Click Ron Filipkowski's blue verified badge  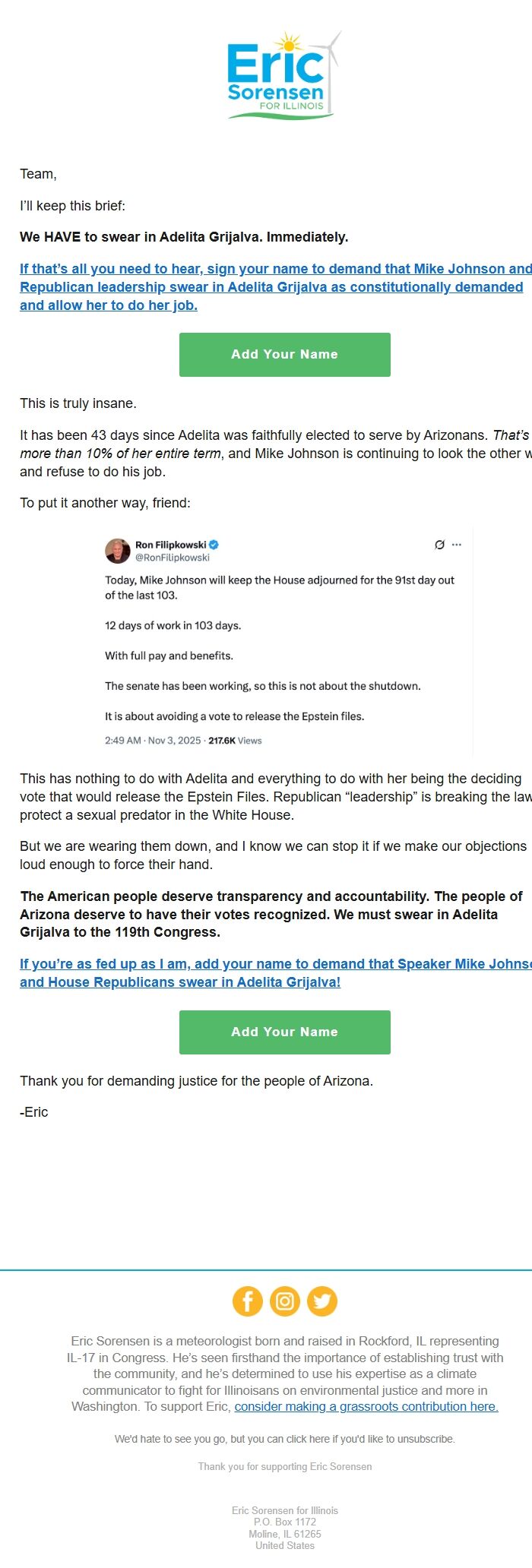(215, 543)
